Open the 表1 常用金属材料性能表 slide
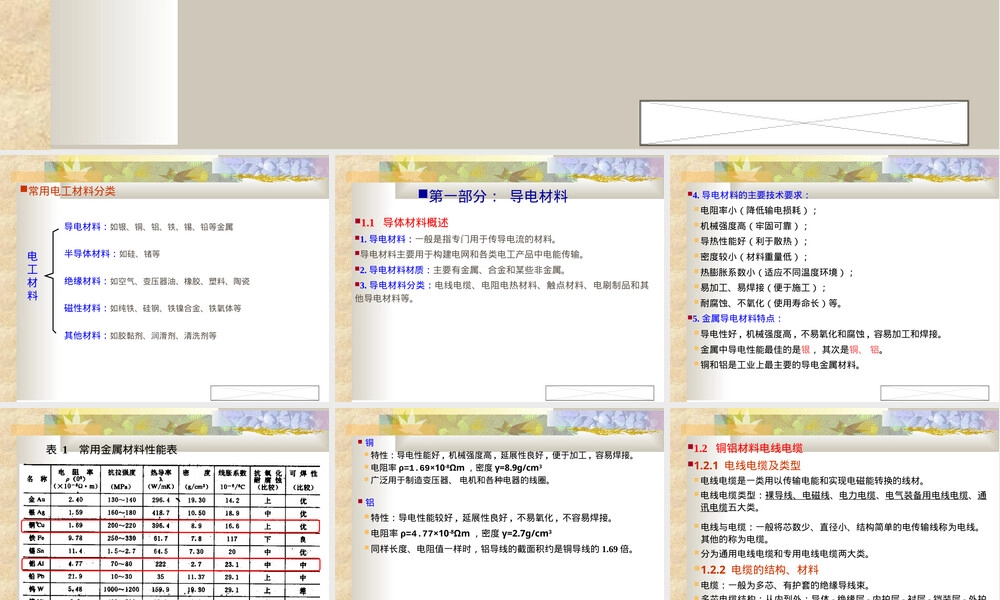 pyautogui.click(x=165, y=504)
